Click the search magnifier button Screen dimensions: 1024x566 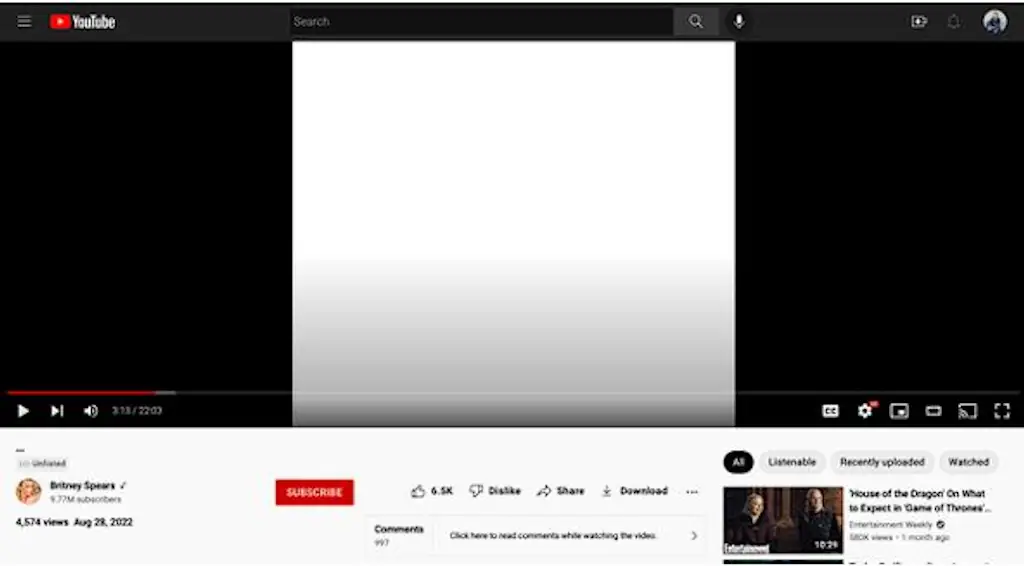click(696, 21)
